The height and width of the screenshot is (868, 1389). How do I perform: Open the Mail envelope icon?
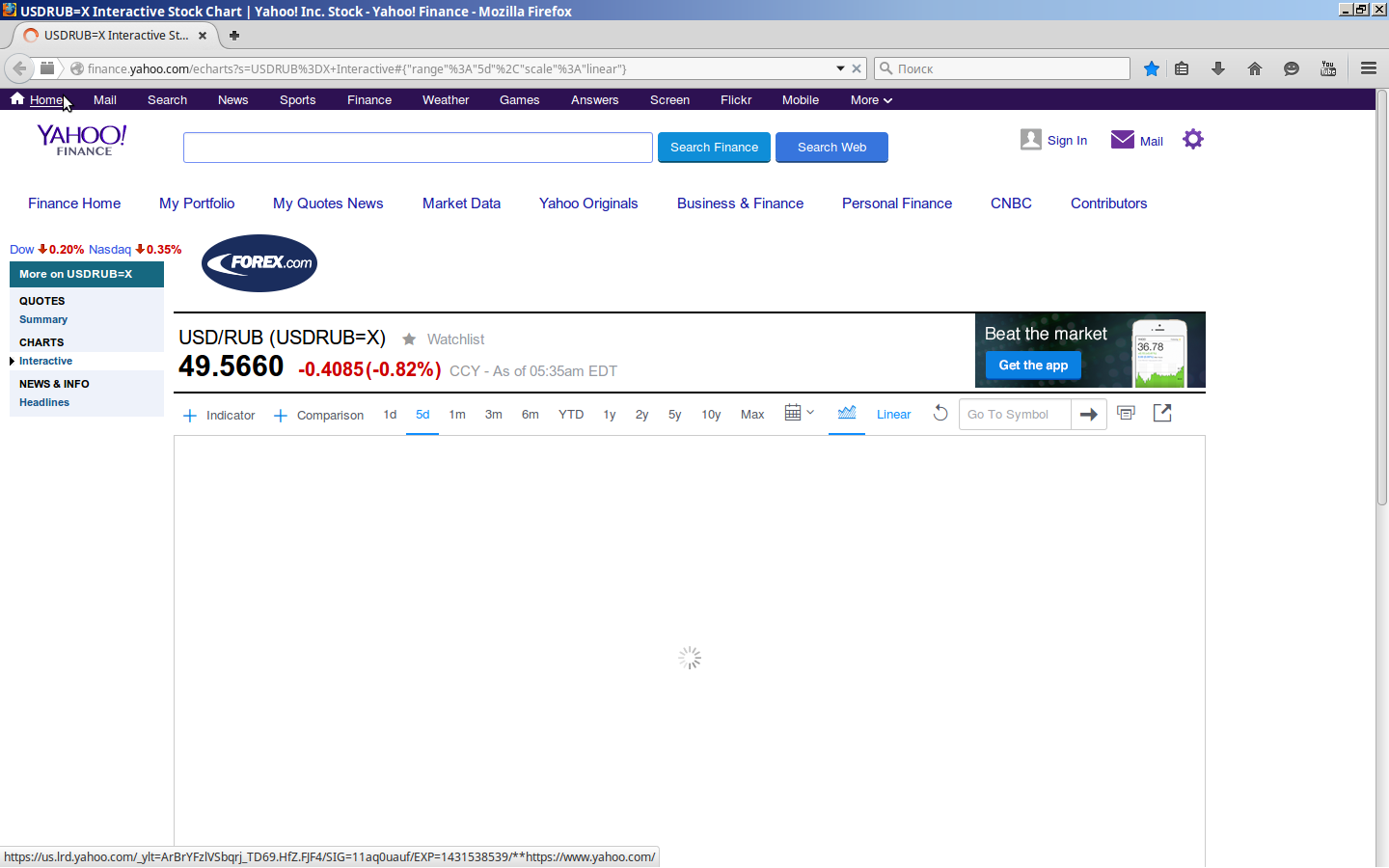click(x=1123, y=140)
